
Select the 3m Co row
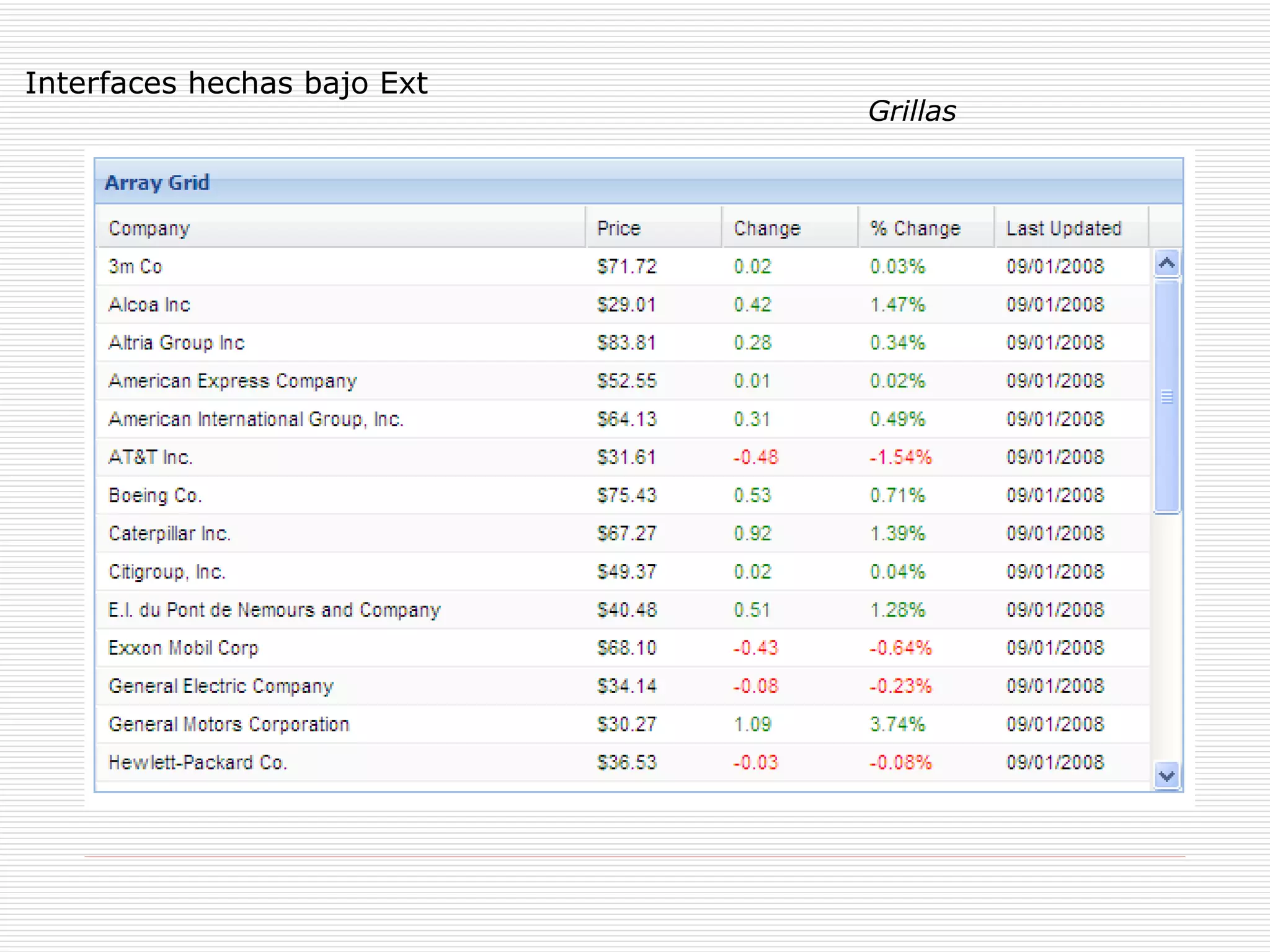pos(623,267)
